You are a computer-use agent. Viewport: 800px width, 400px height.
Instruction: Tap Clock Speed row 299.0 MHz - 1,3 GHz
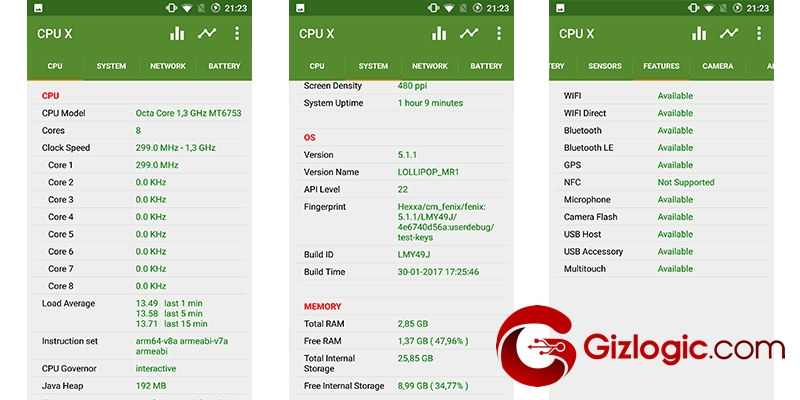pos(139,148)
